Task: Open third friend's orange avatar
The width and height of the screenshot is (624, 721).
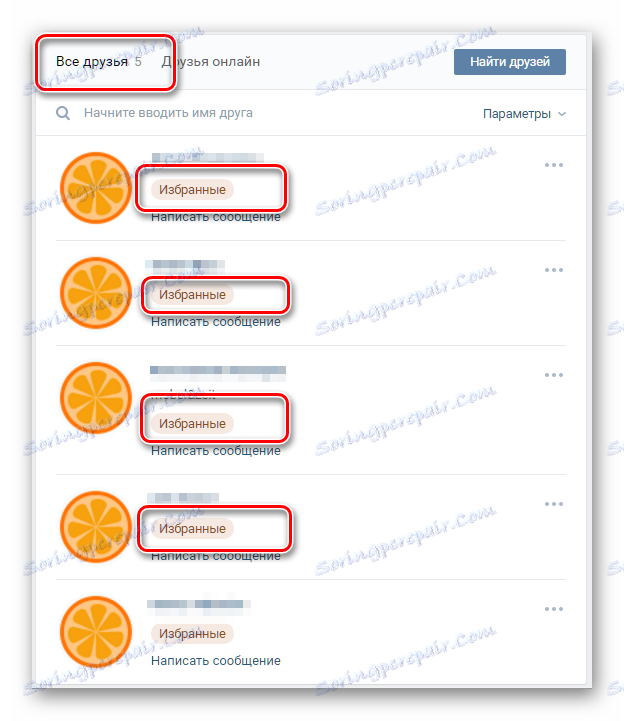Action: 96,398
